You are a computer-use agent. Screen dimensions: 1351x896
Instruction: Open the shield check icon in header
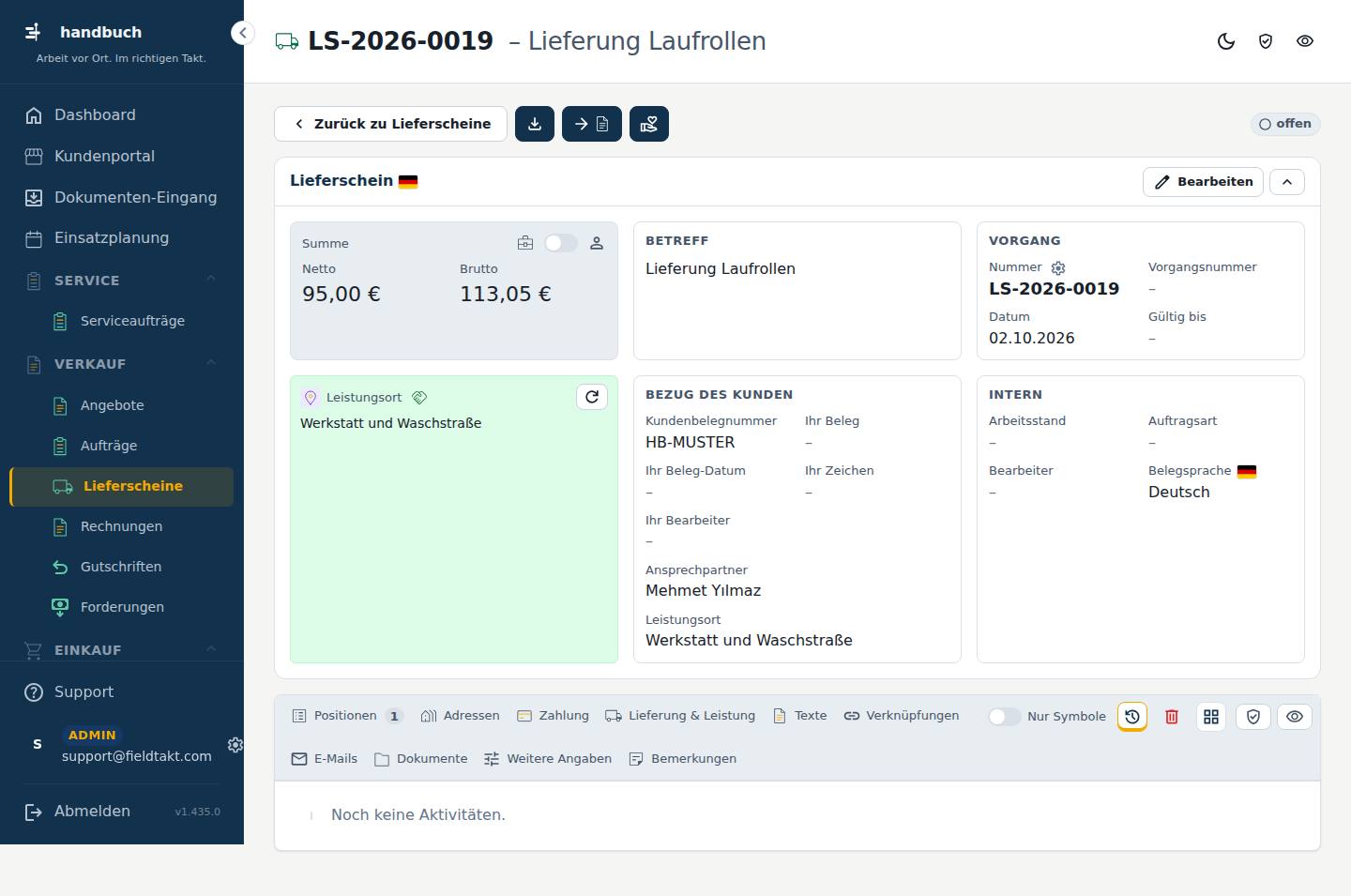pos(1266,41)
